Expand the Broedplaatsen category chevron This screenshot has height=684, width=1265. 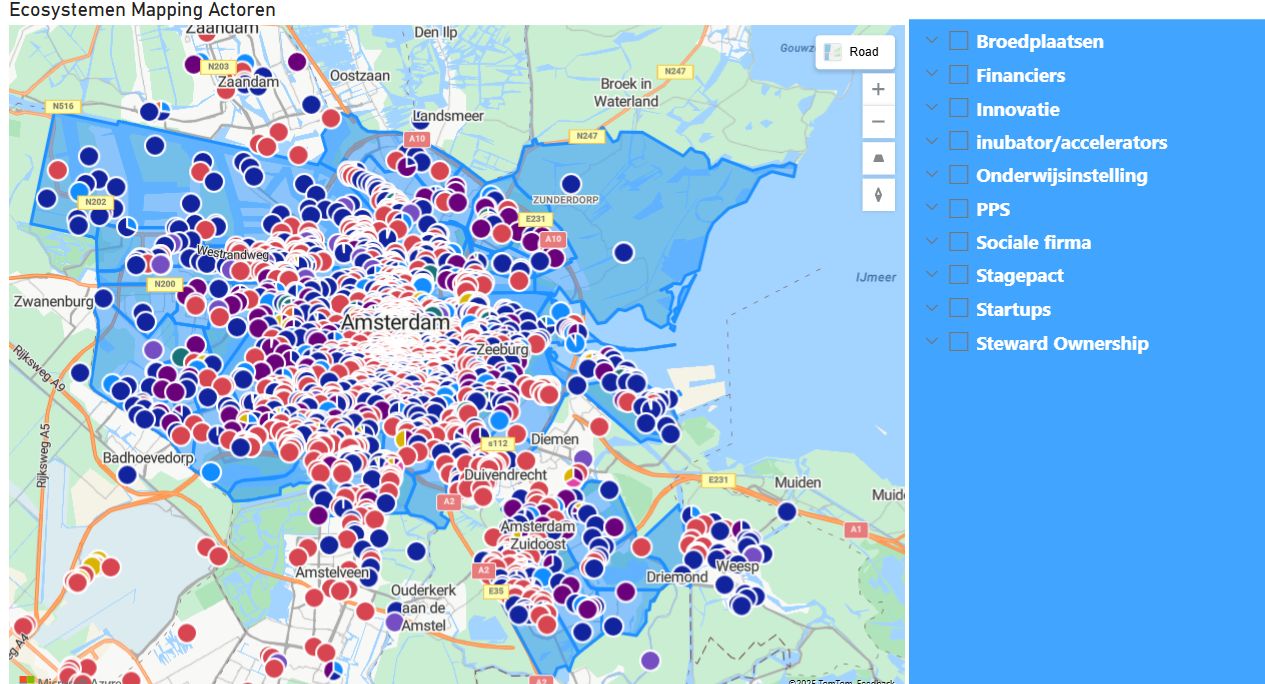pos(932,41)
